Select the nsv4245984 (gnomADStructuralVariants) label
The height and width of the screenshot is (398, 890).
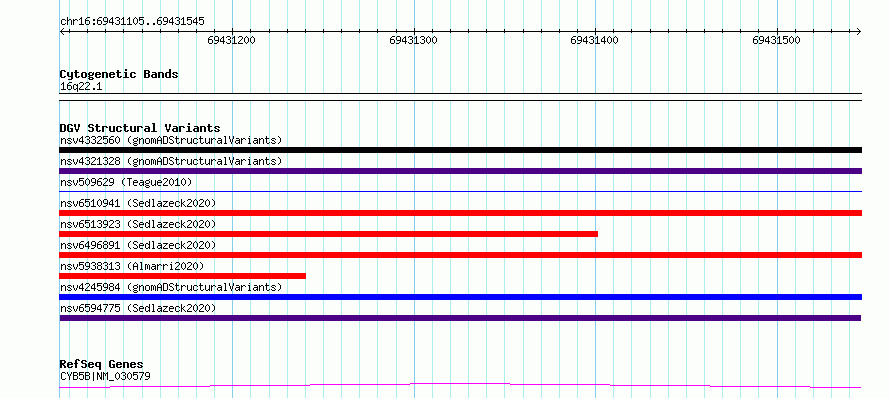(x=171, y=287)
